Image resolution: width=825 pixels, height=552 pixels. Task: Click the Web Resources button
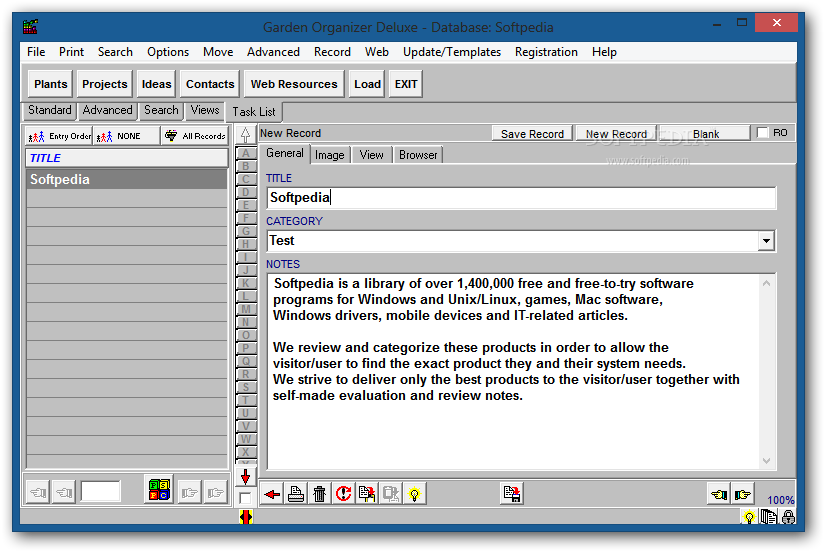click(294, 84)
